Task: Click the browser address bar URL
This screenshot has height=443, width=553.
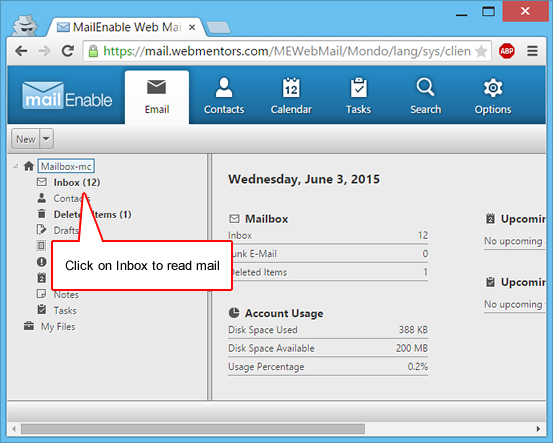Action: click(x=287, y=51)
